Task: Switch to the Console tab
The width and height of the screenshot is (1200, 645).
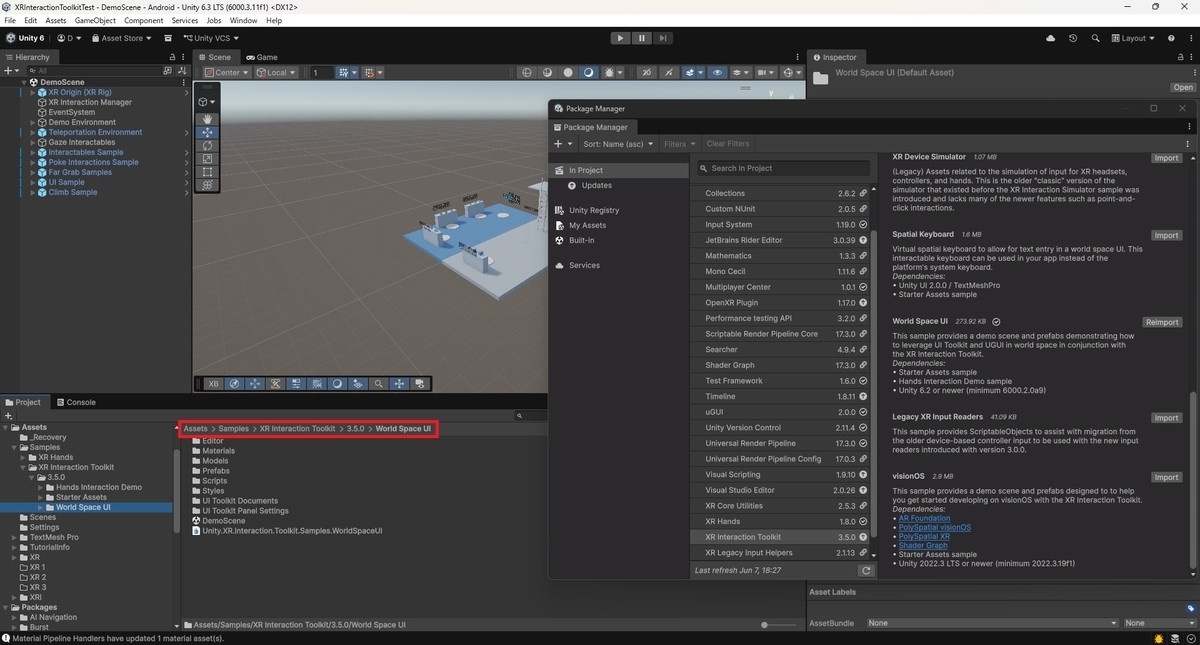Action: [76, 402]
